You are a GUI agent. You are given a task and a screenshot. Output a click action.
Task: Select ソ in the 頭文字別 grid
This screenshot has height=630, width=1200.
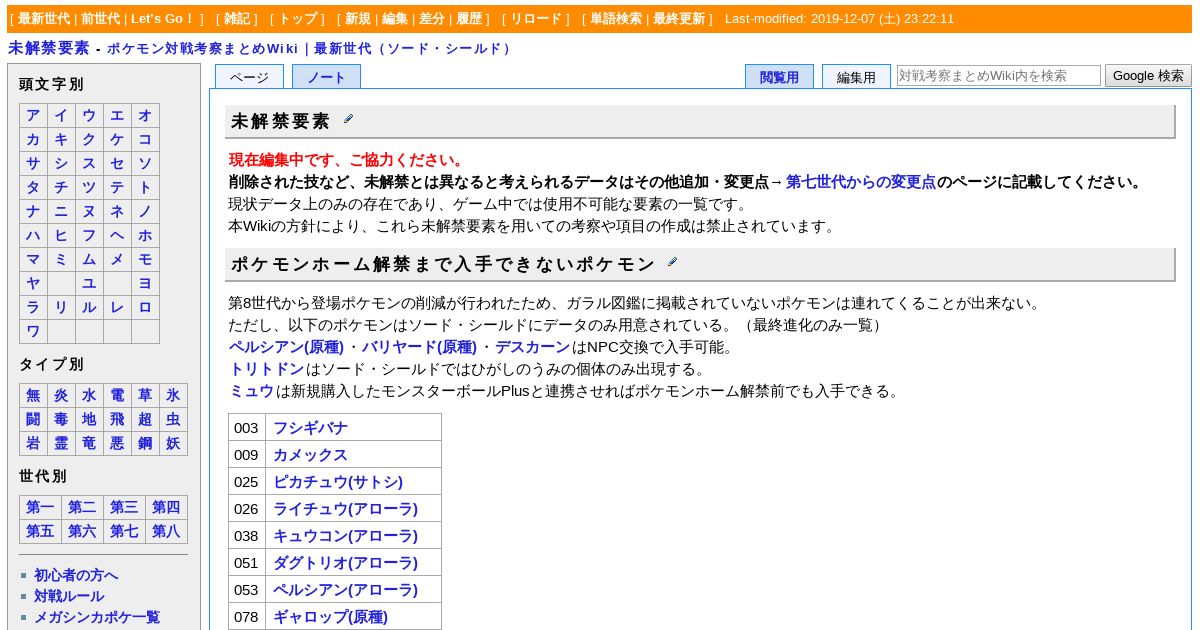pos(145,163)
